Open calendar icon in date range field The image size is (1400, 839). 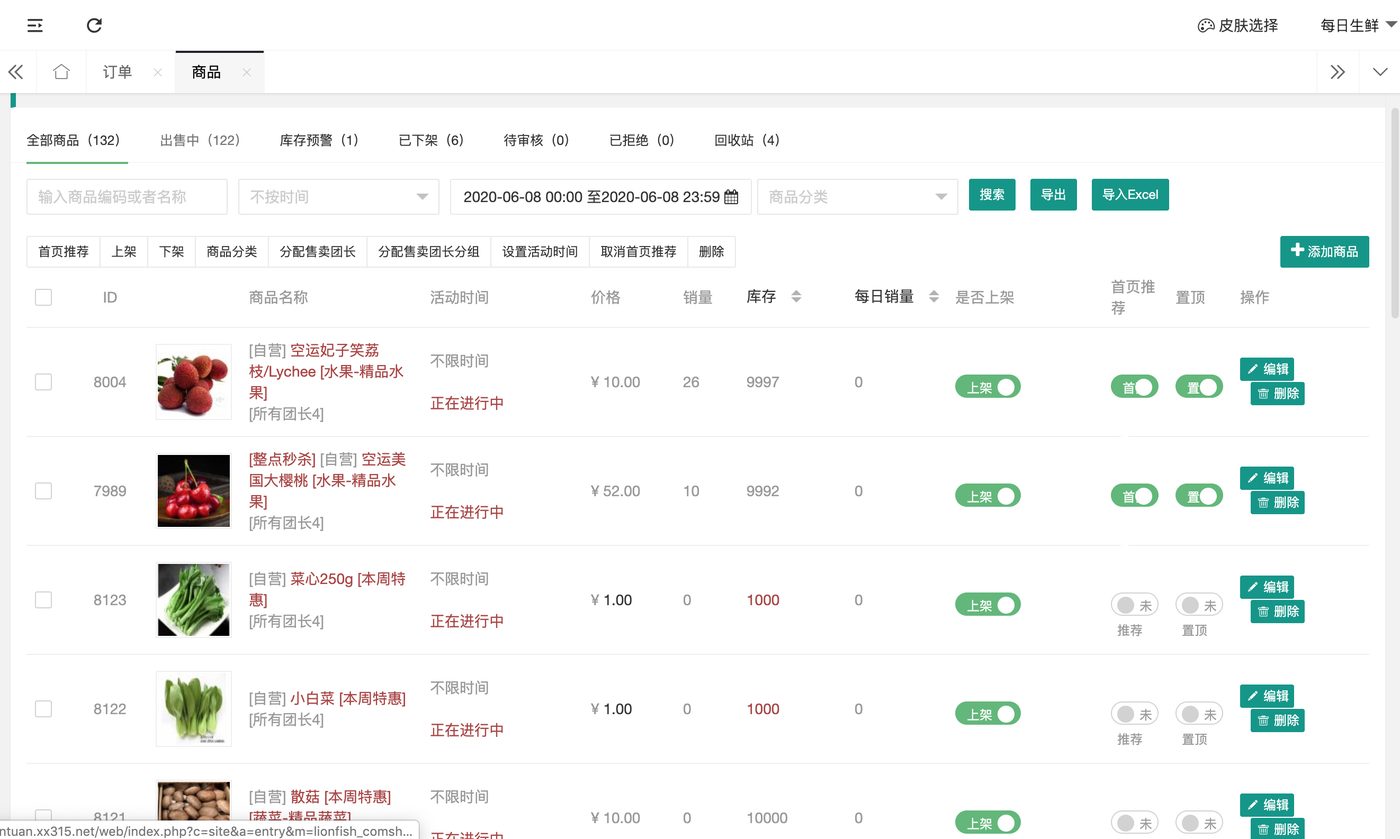pos(731,197)
